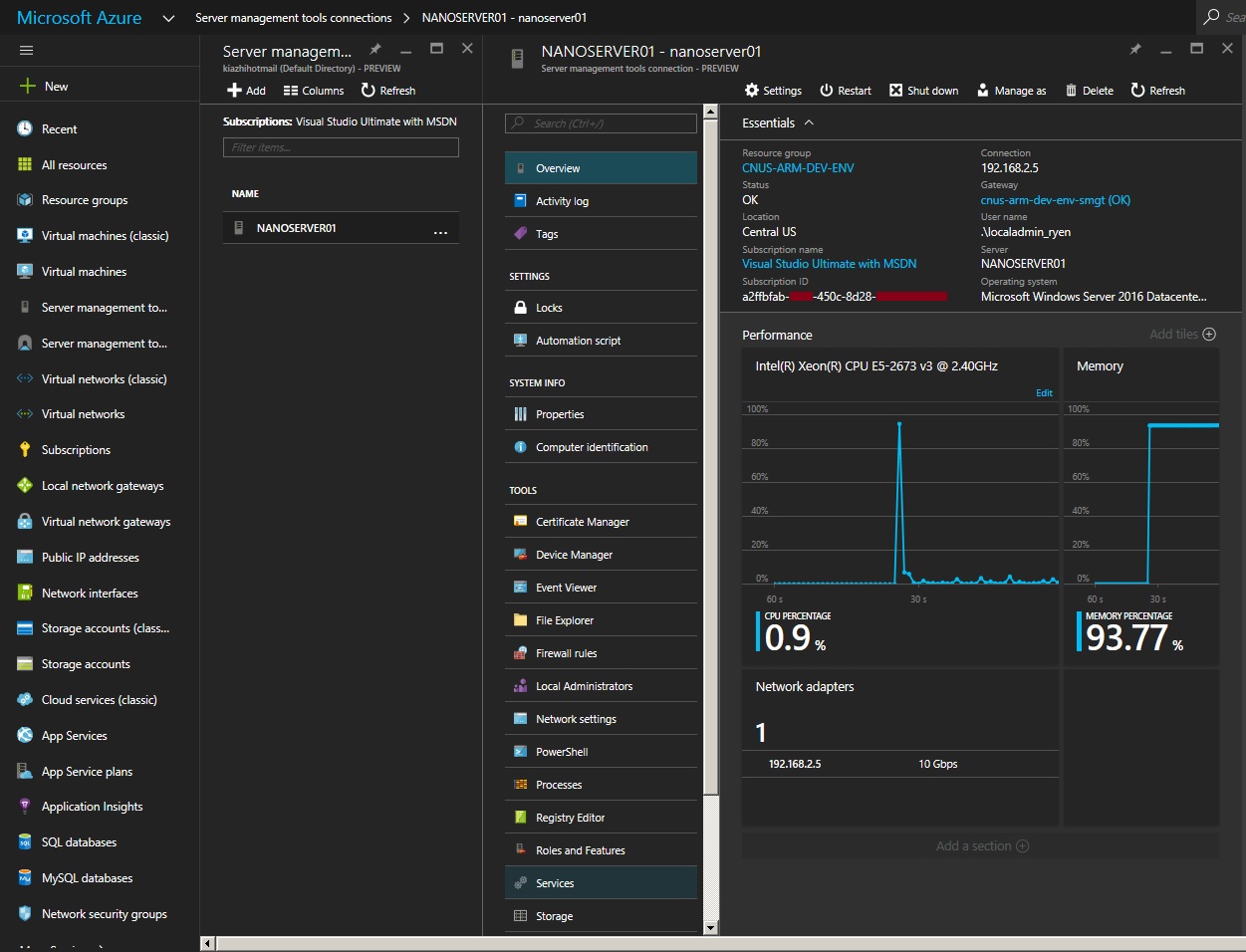Open the hamburger menu icon
1246x952 pixels.
(26, 50)
